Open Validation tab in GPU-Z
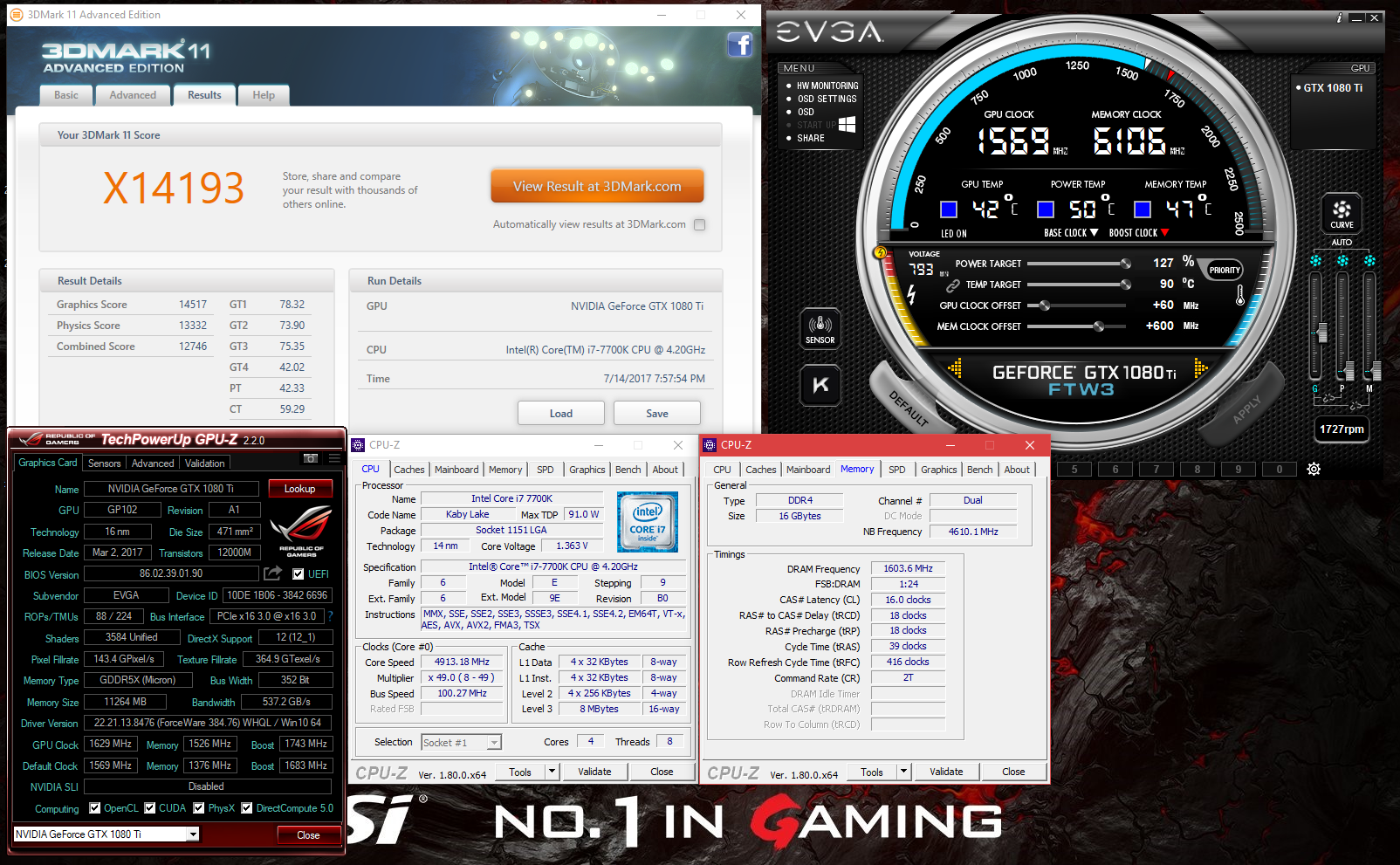This screenshot has height=865, width=1400. tap(205, 463)
